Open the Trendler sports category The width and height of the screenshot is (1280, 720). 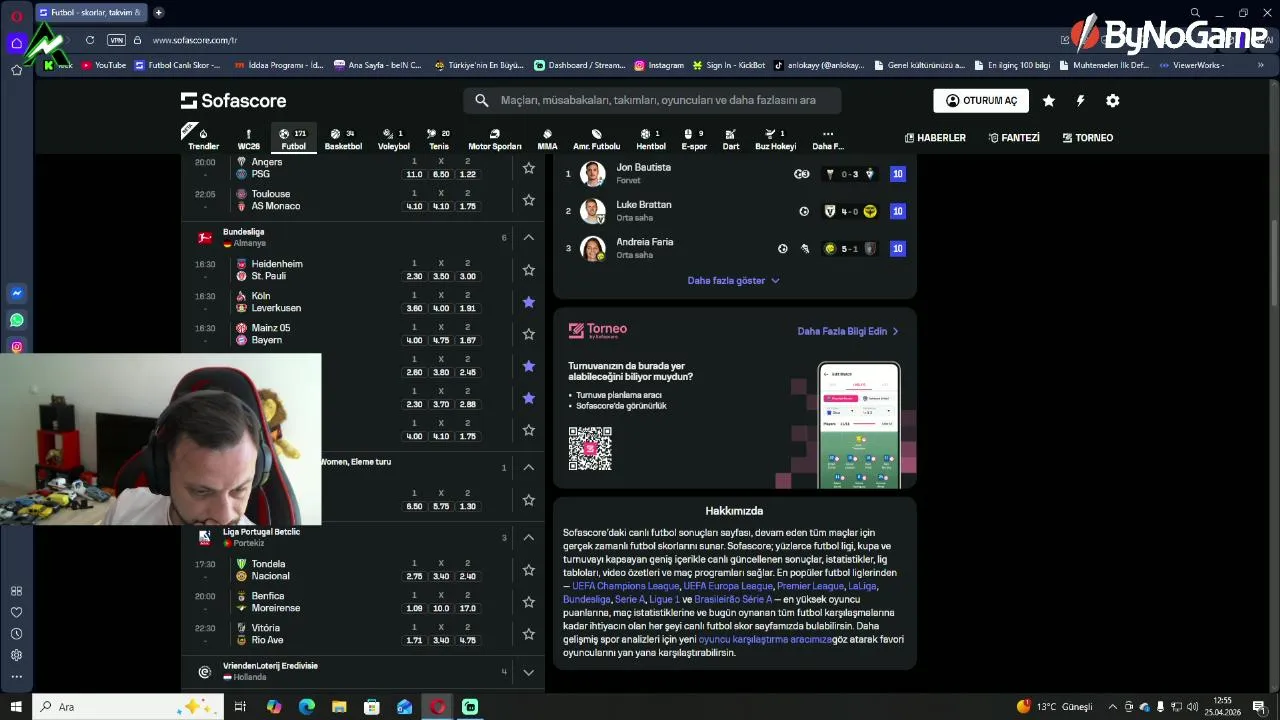click(203, 138)
